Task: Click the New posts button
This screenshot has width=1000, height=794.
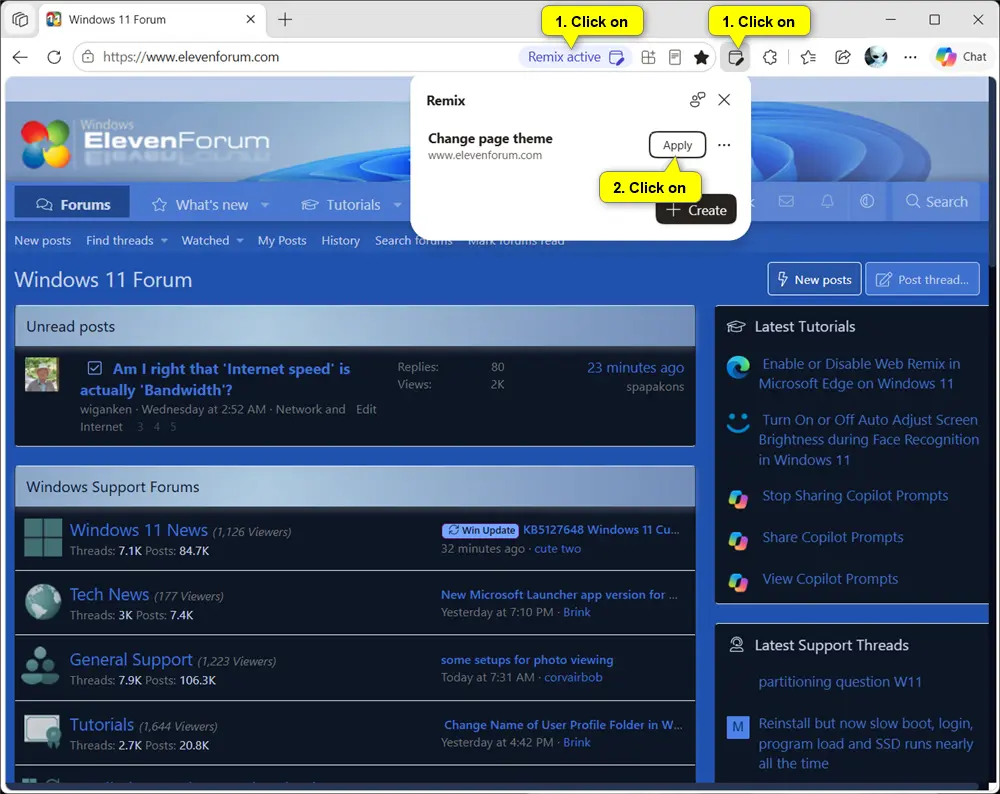Action: click(814, 279)
